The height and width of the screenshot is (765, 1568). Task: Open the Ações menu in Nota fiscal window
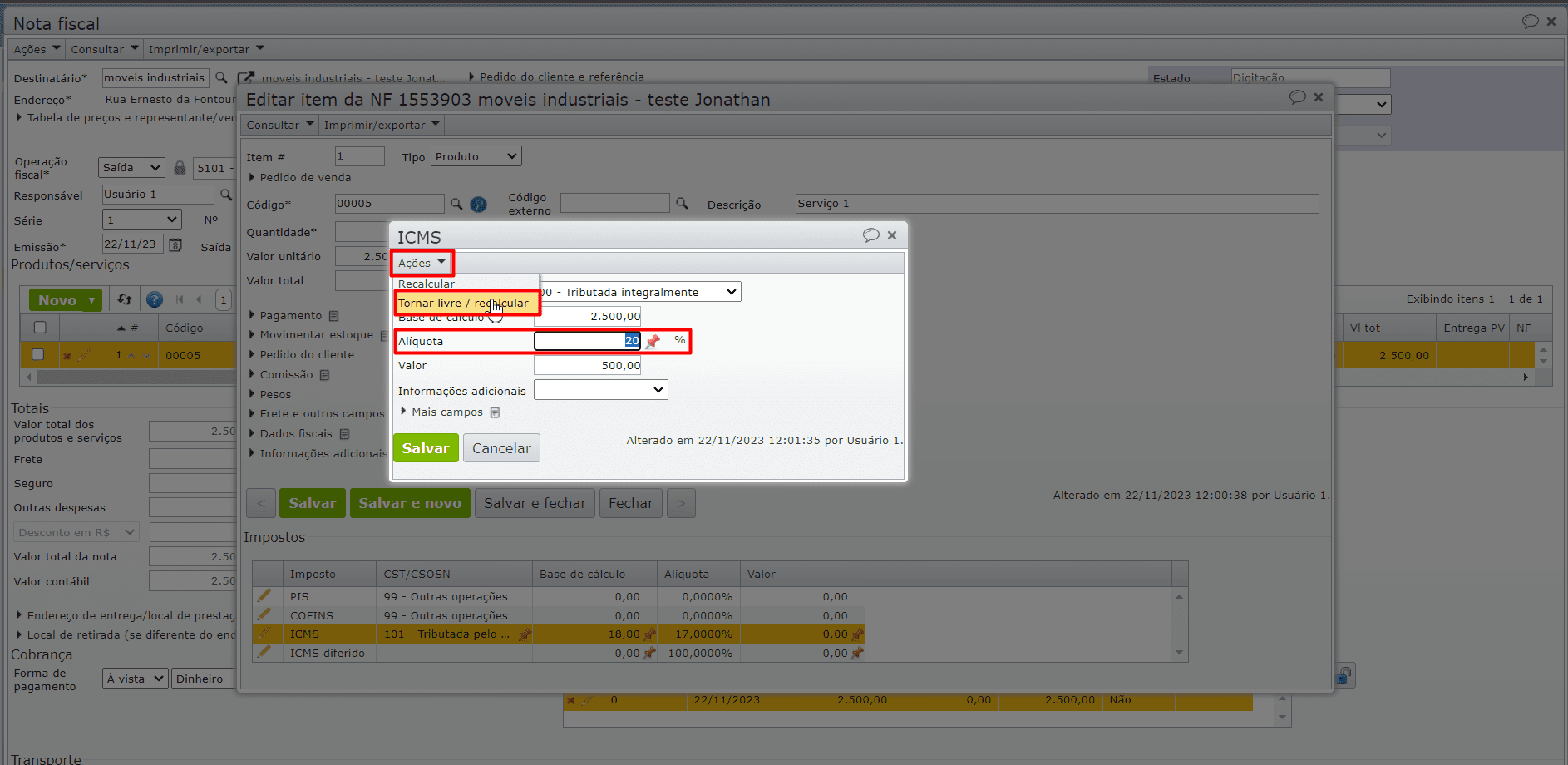tap(37, 49)
